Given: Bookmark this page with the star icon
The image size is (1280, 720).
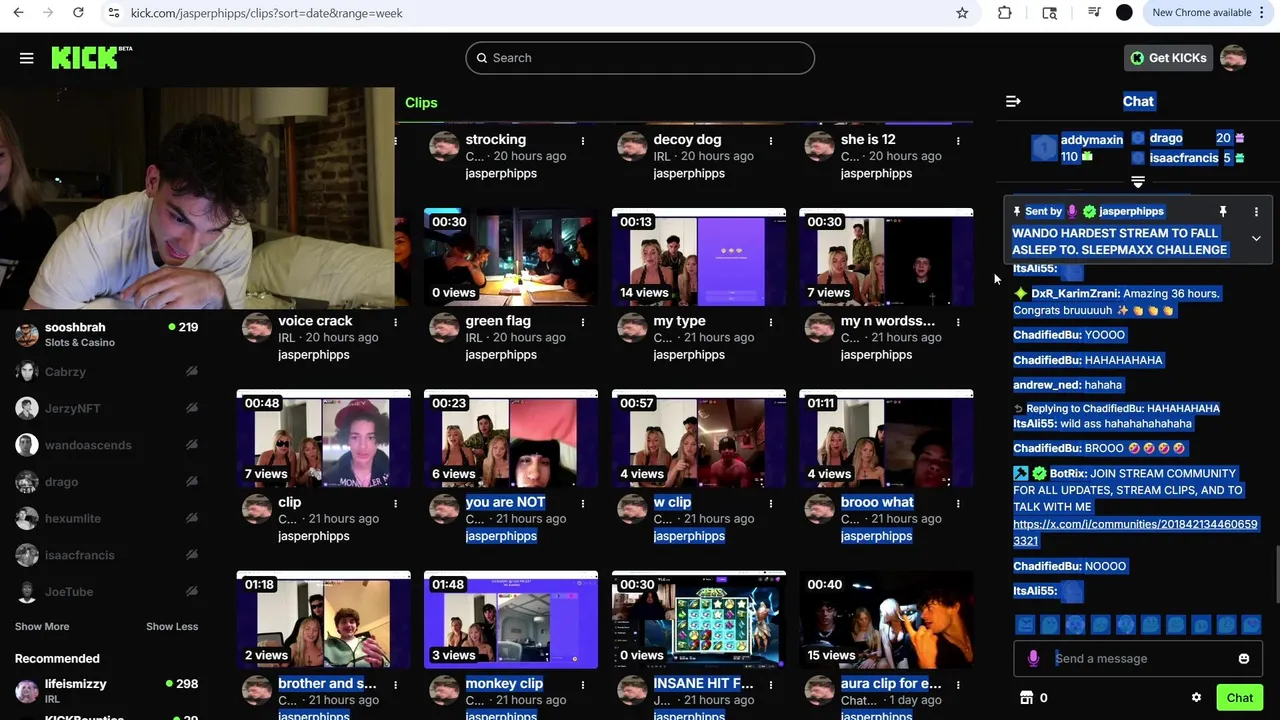Looking at the screenshot, I should [x=962, y=13].
